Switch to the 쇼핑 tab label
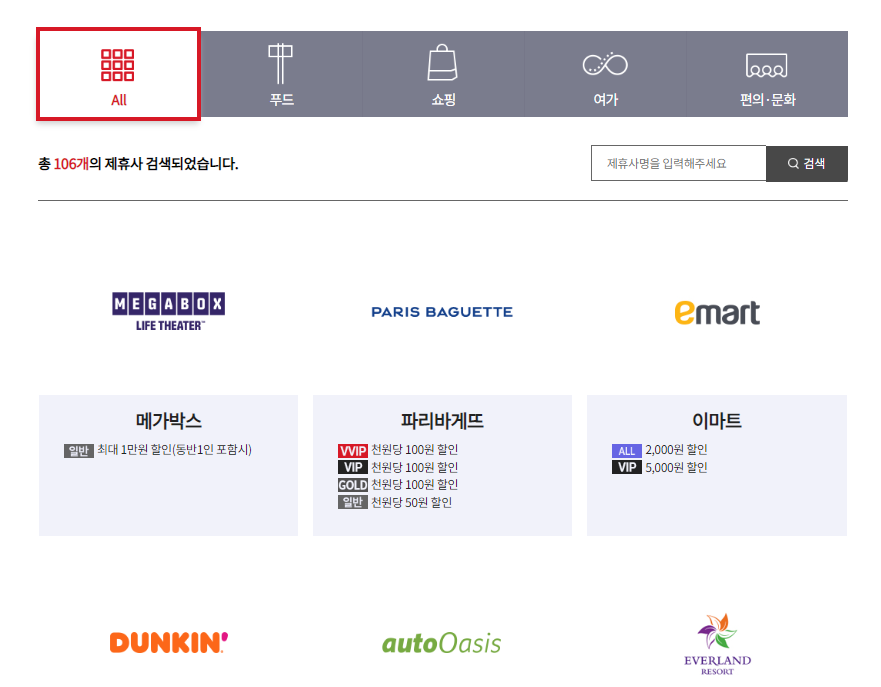 [443, 99]
